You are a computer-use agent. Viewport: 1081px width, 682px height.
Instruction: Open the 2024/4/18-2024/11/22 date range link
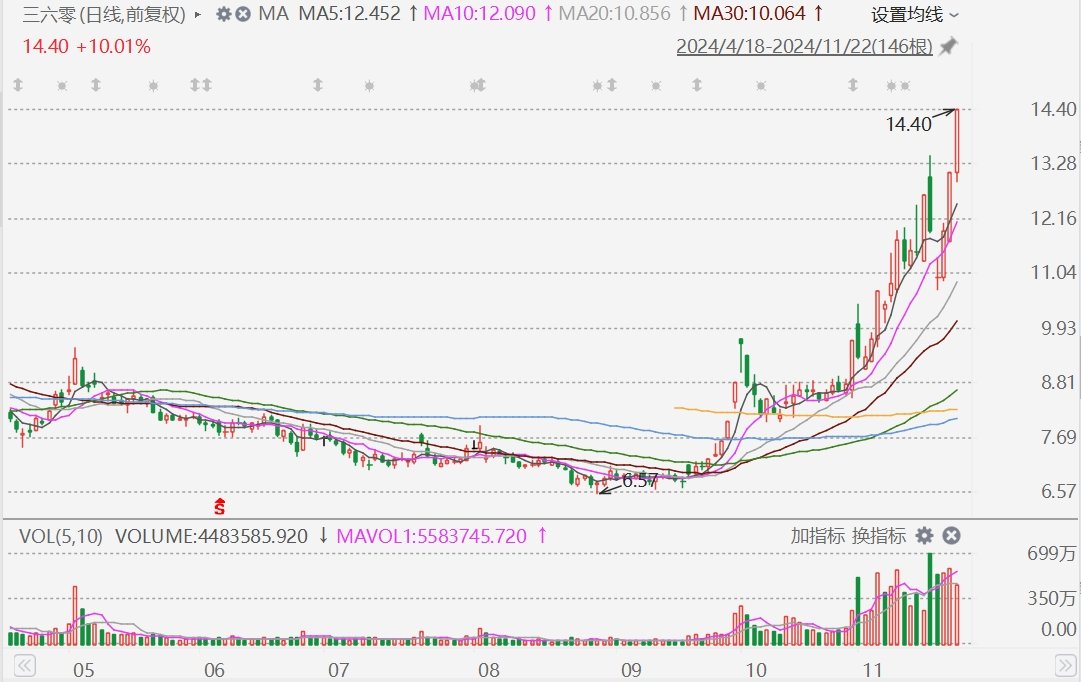click(x=804, y=46)
